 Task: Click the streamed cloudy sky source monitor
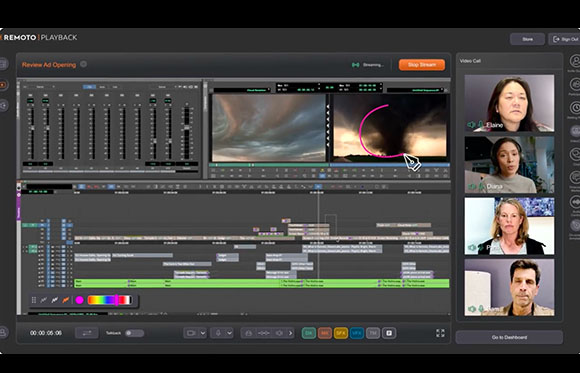pyautogui.click(x=269, y=128)
